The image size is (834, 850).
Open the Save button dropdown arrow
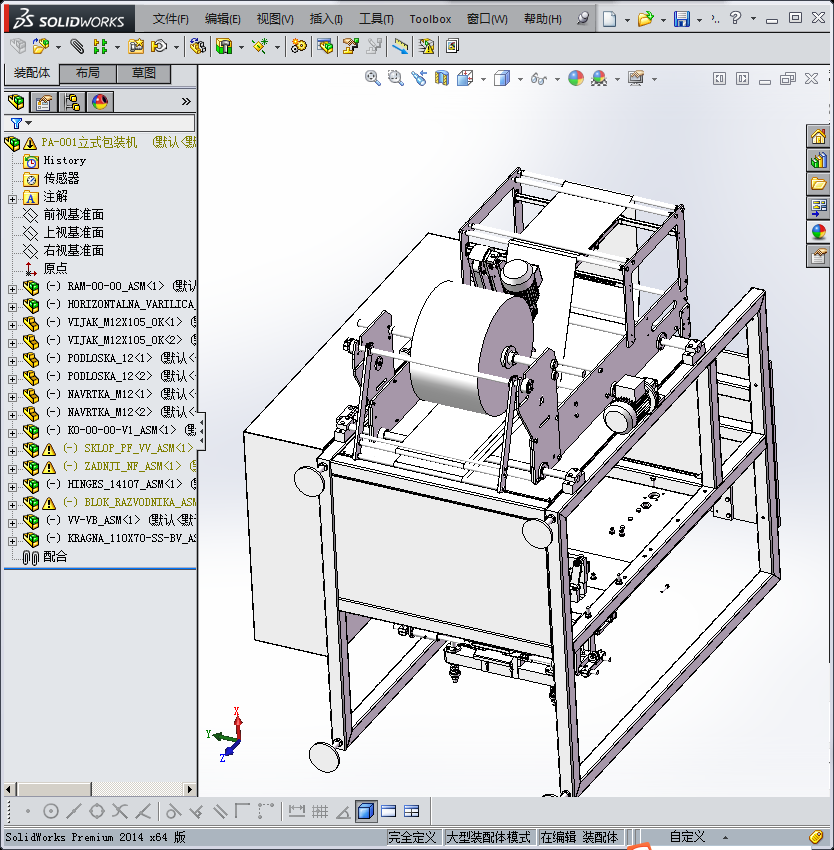tap(699, 20)
